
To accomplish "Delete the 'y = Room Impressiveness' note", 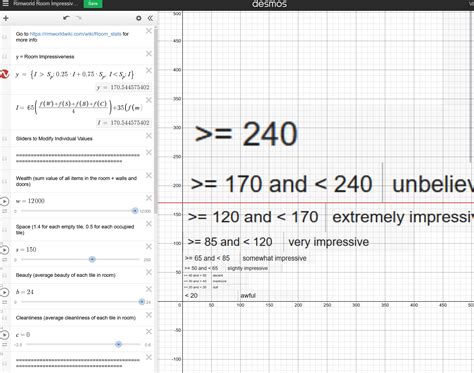I will point(149,54).
